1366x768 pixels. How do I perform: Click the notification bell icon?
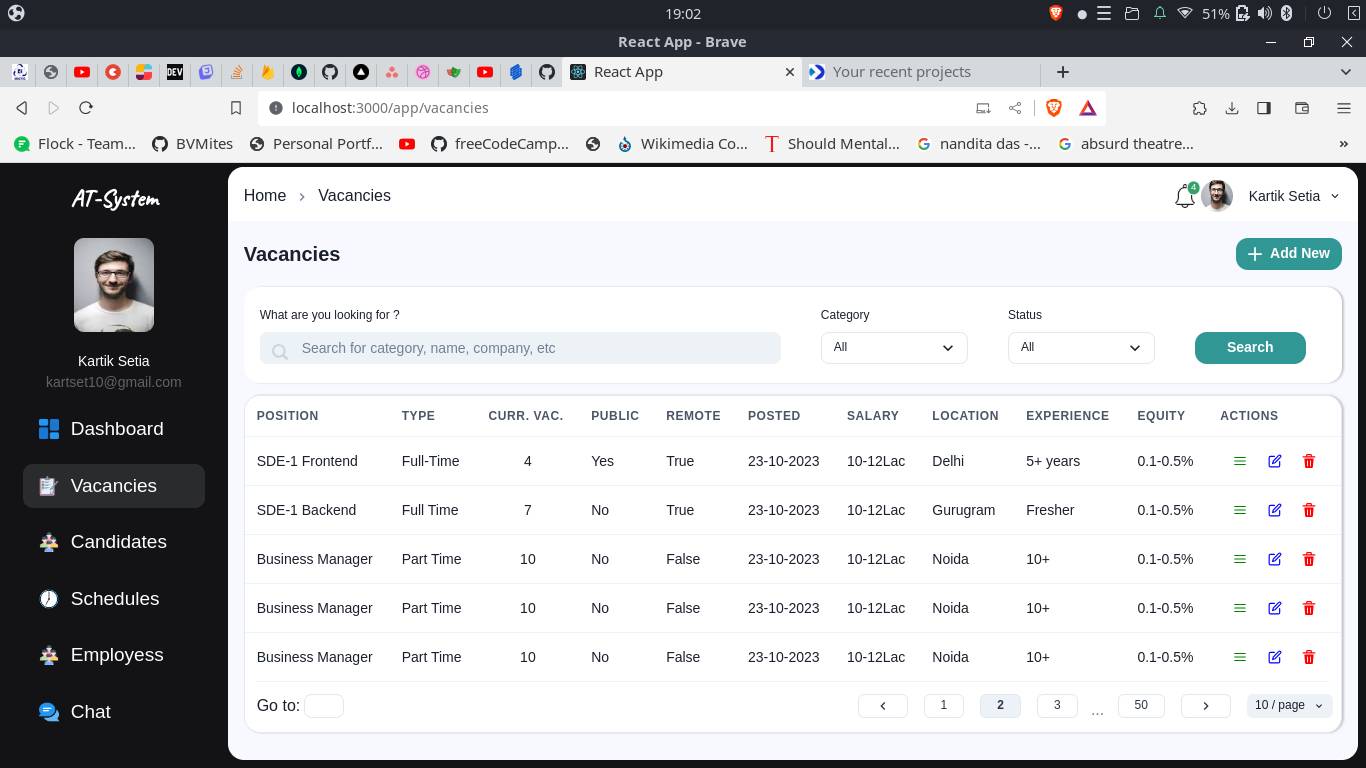tap(1184, 197)
